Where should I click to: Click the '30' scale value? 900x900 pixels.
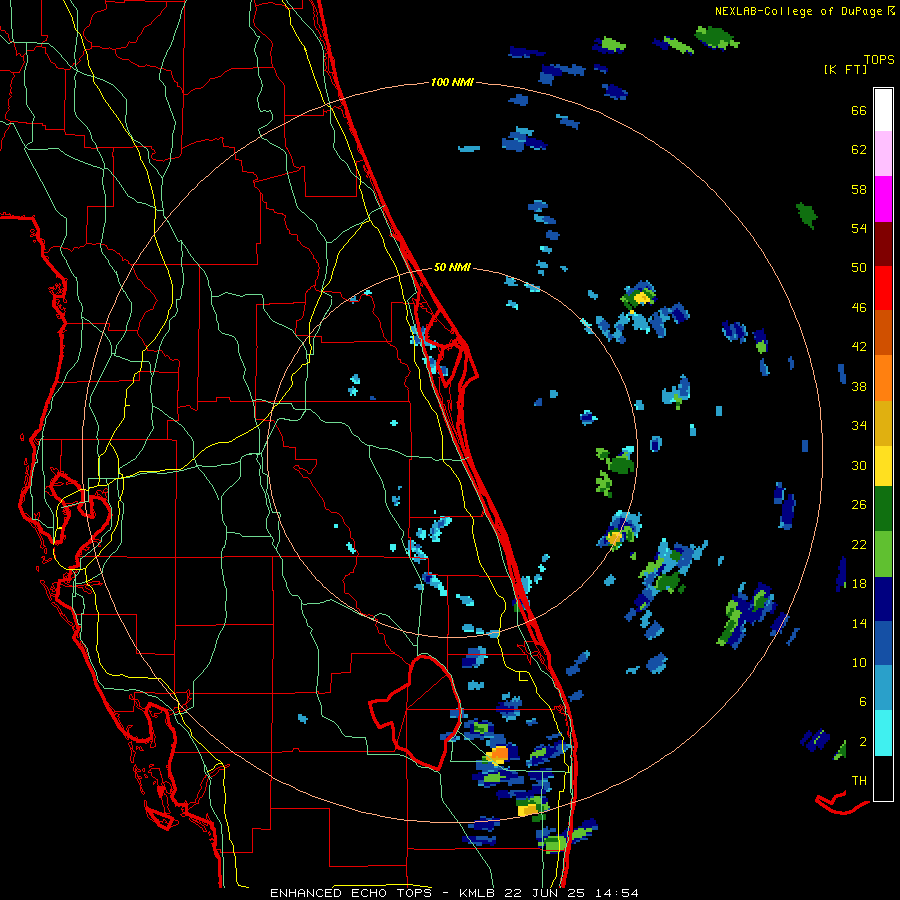[859, 465]
